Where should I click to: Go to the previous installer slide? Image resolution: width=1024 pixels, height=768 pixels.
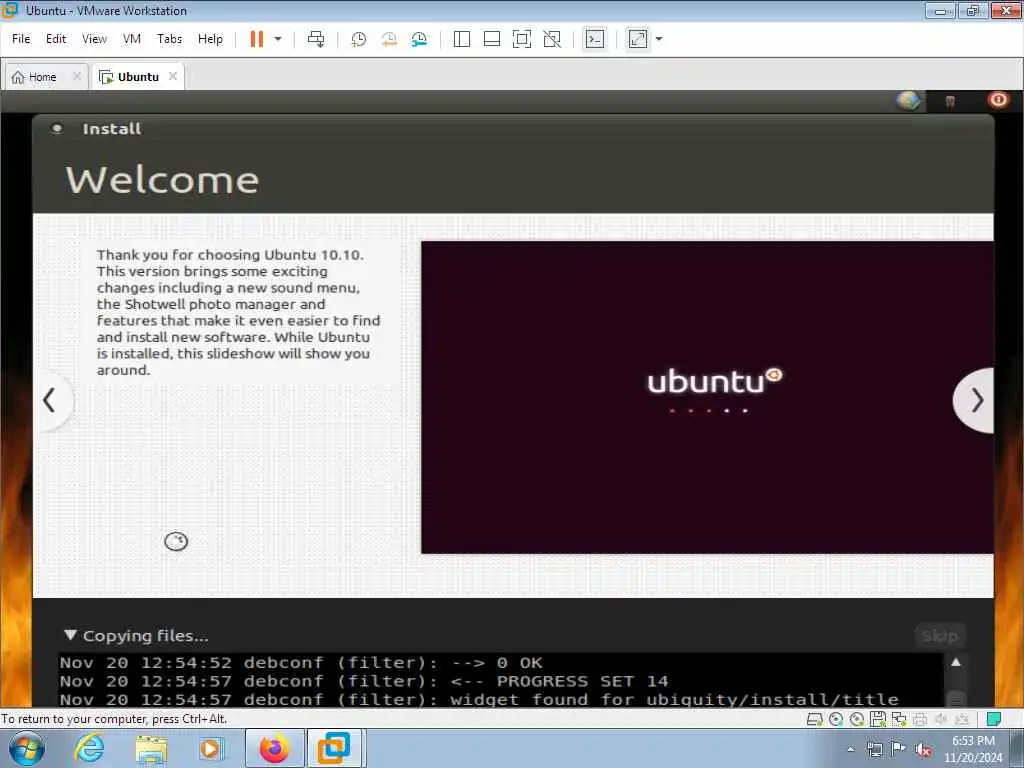click(50, 400)
